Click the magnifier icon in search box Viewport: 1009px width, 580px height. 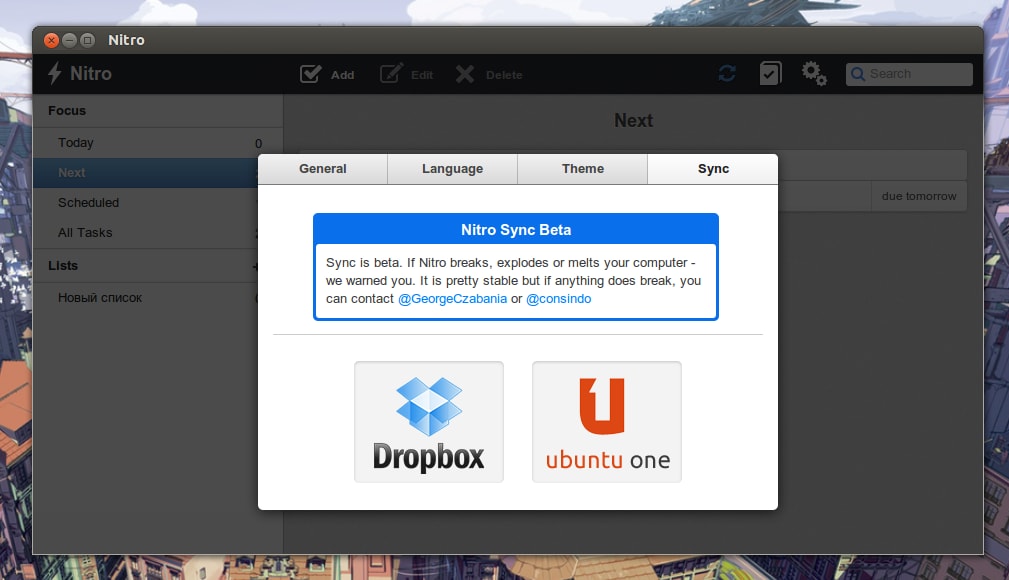point(858,74)
